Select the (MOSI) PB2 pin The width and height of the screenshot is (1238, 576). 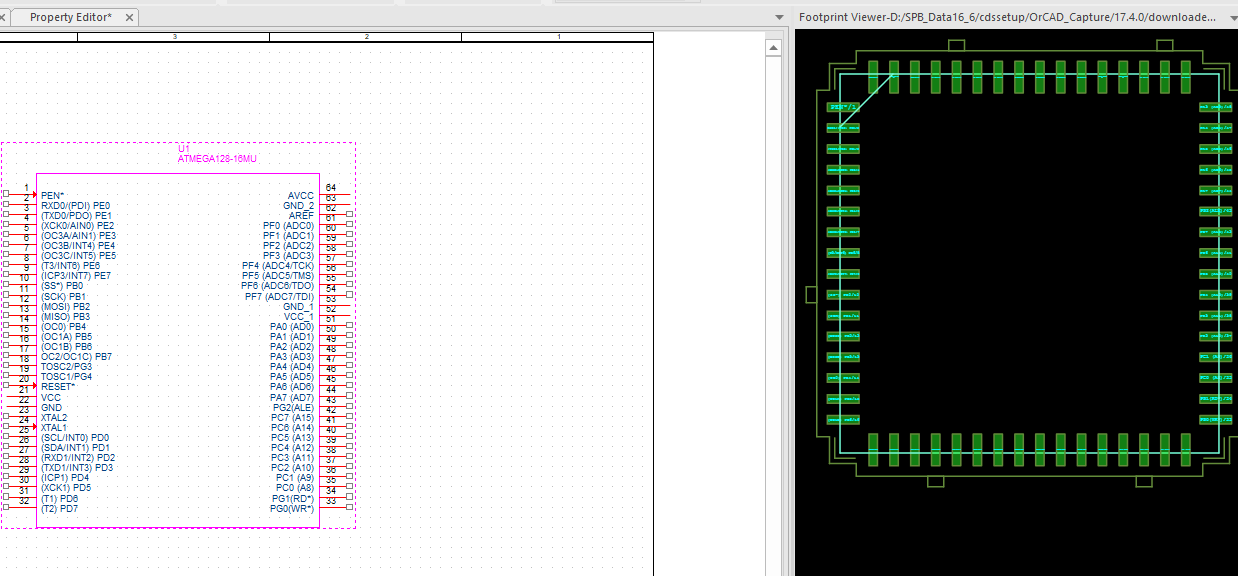pyautogui.click(x=65, y=307)
